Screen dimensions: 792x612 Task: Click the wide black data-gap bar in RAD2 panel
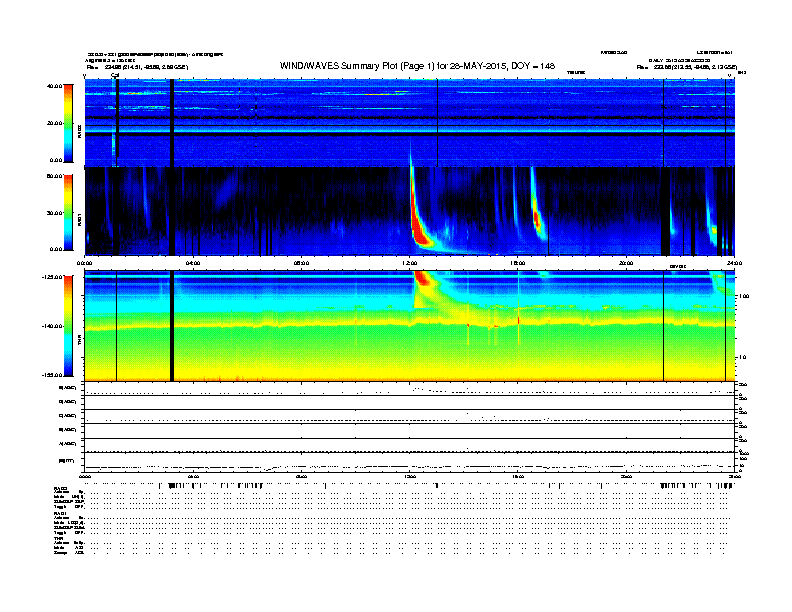pyautogui.click(x=172, y=123)
